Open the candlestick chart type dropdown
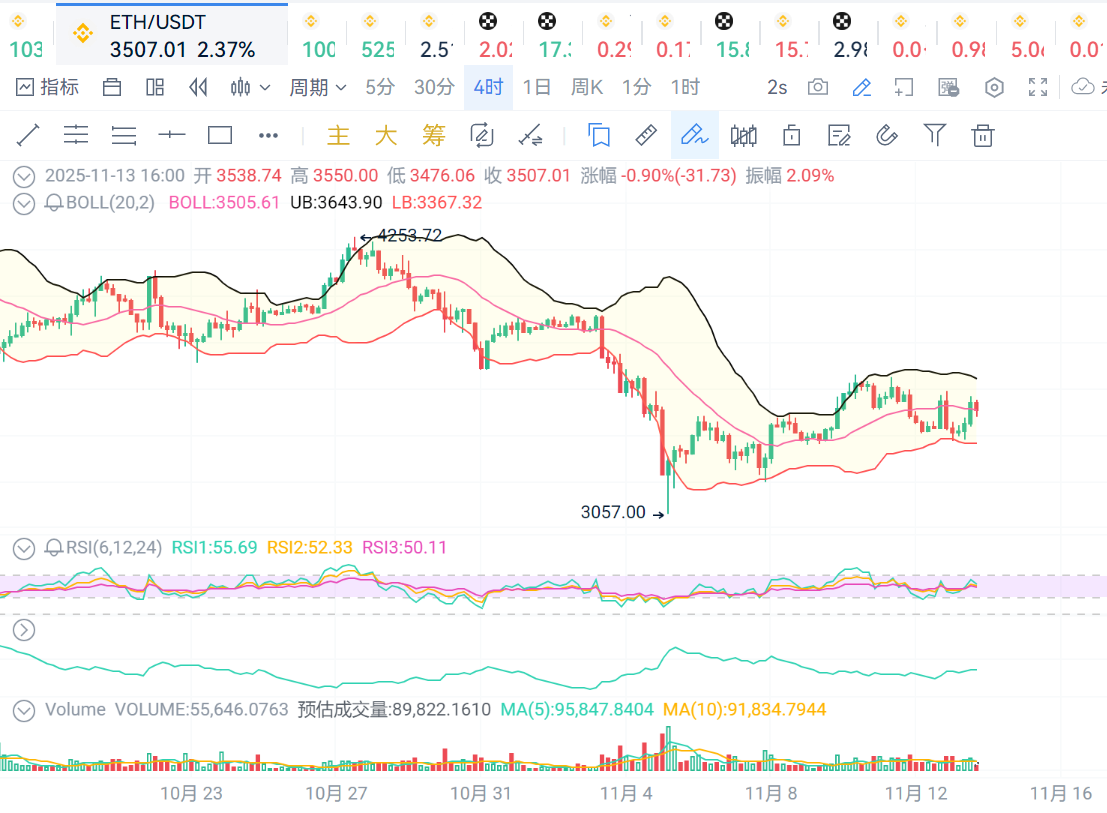This screenshot has height=813, width=1107. pyautogui.click(x=250, y=87)
